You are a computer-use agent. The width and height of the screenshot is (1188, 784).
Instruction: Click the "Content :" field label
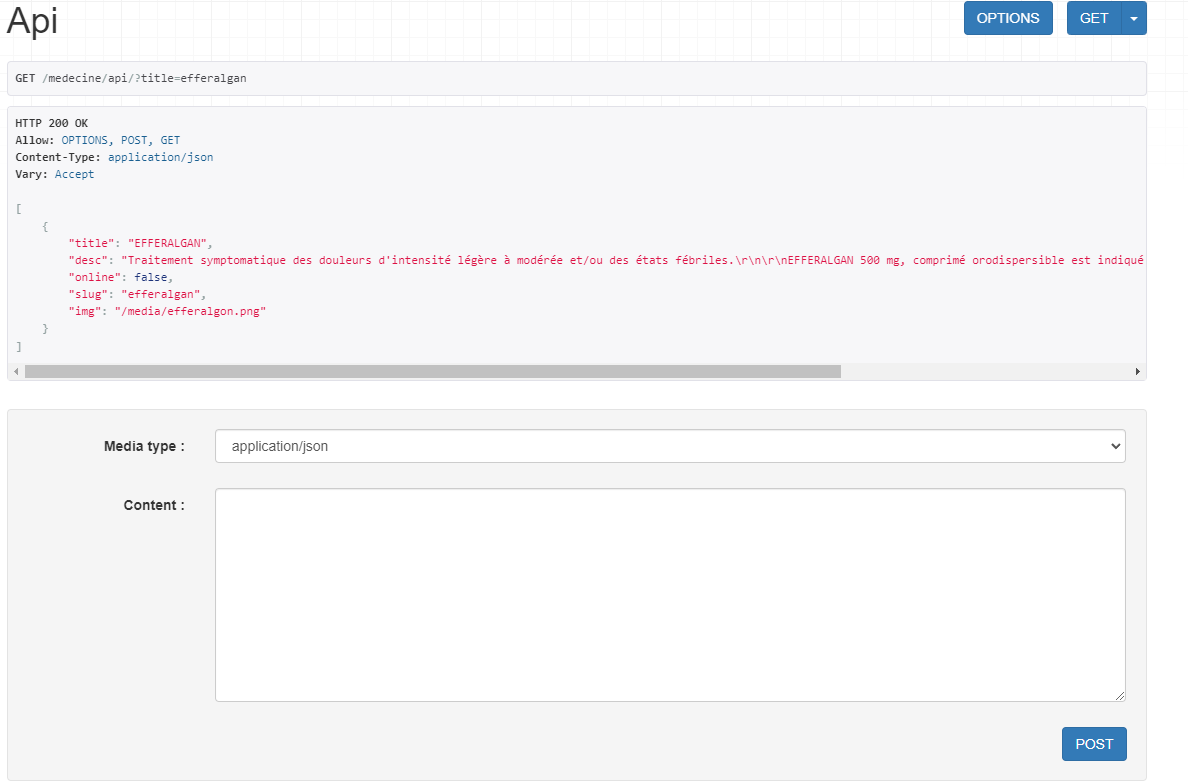tap(154, 505)
